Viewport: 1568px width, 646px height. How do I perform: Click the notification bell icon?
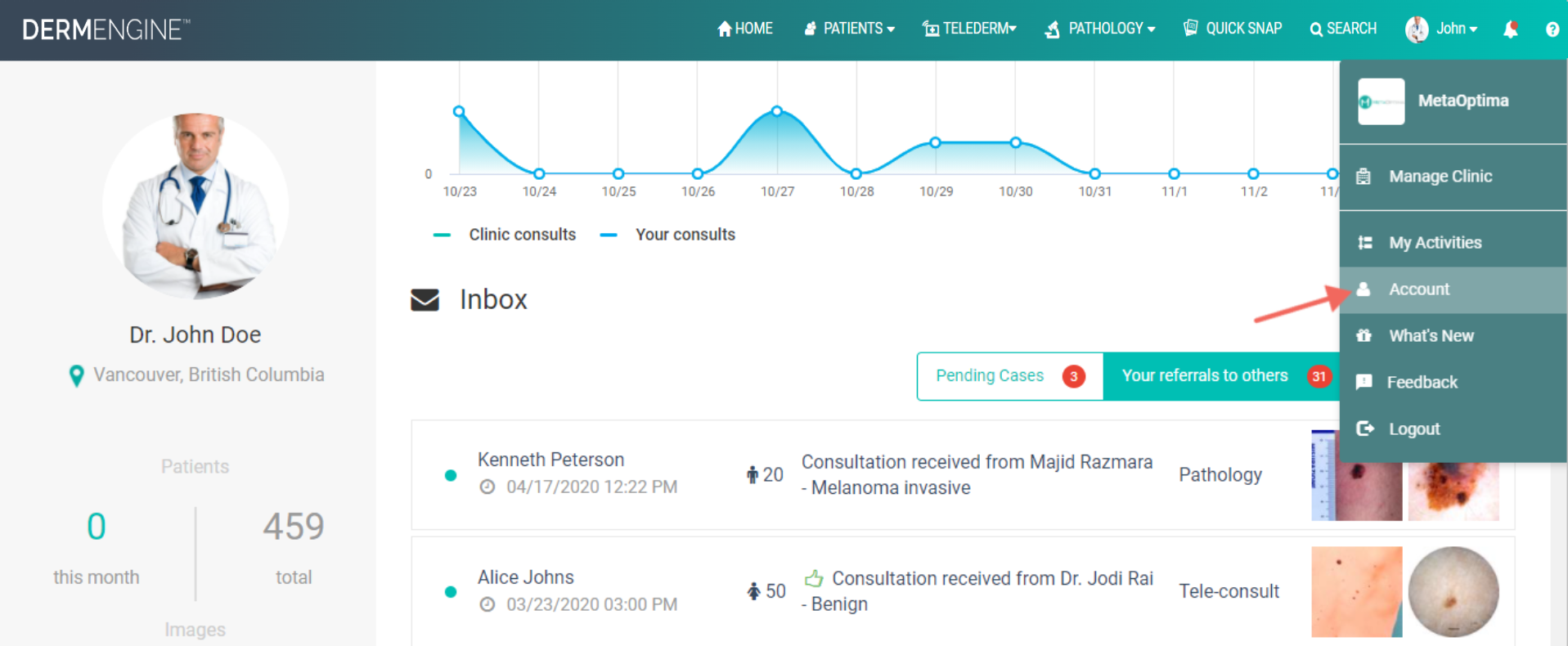click(x=1510, y=29)
